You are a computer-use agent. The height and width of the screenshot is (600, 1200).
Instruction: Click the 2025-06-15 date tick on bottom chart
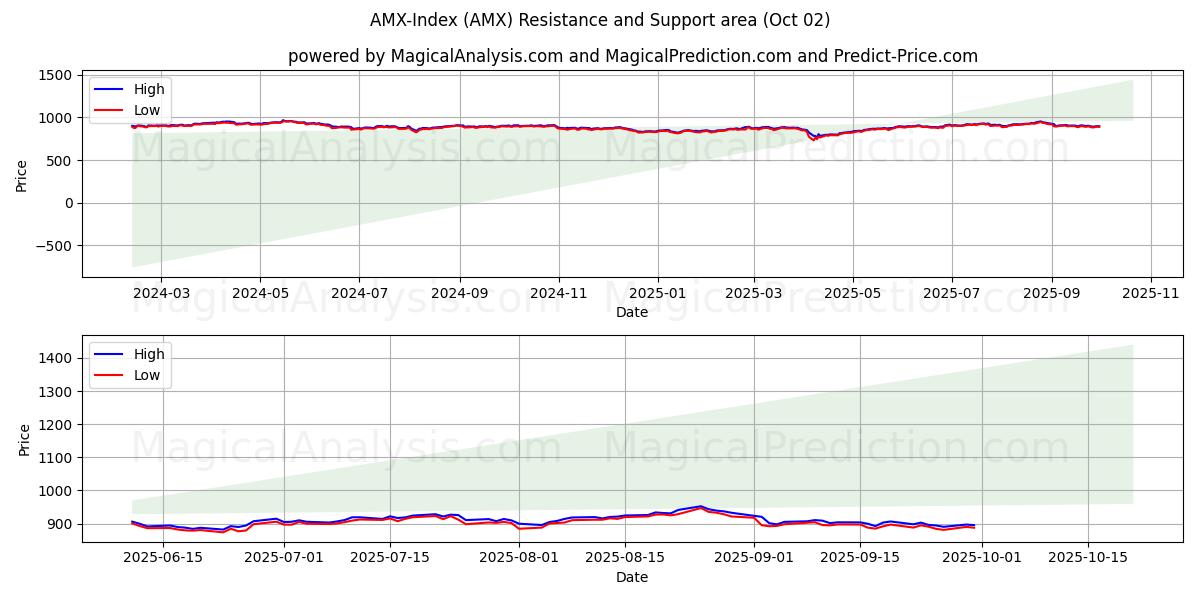coord(161,558)
